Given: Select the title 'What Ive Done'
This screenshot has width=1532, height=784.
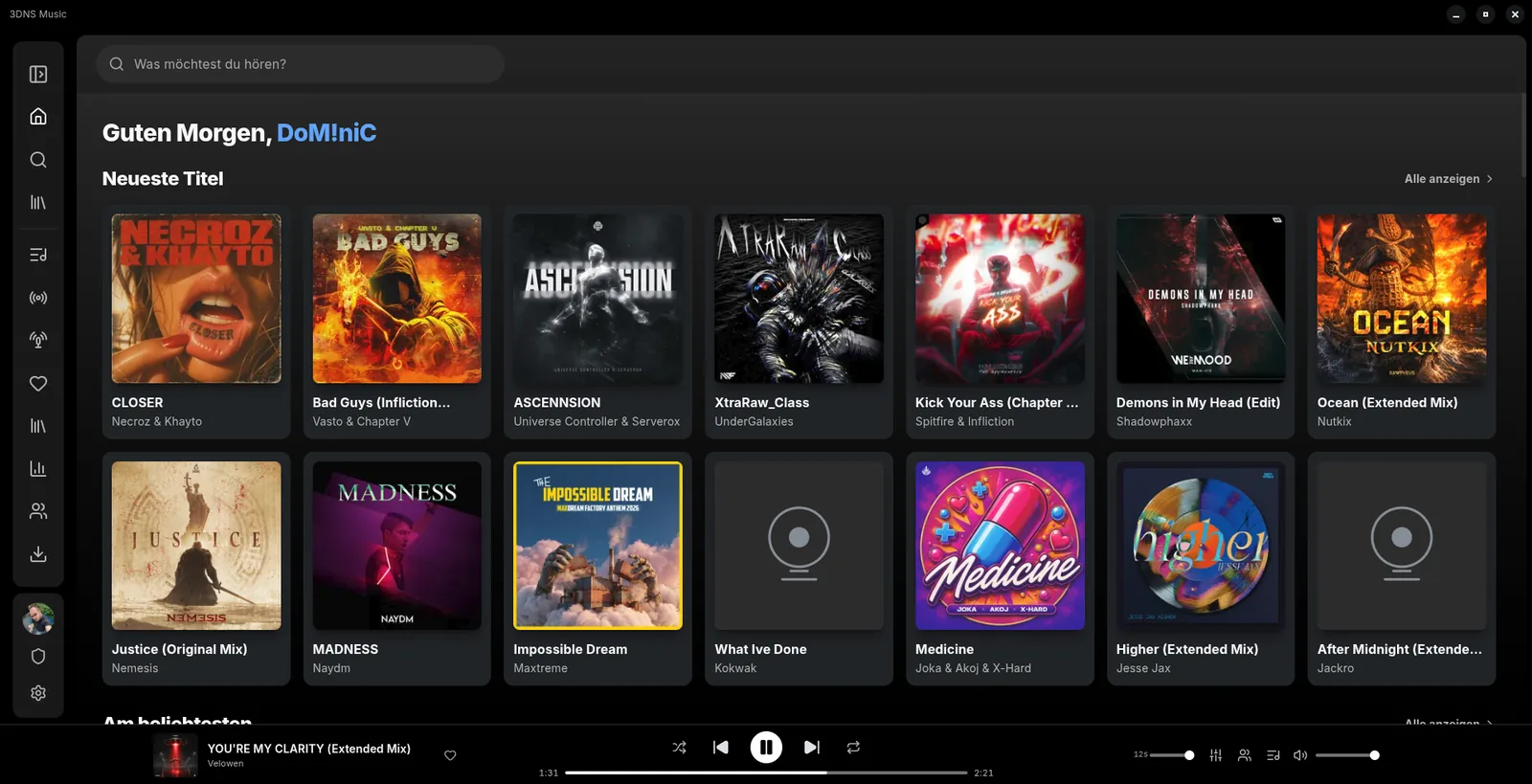Looking at the screenshot, I should click(x=761, y=649).
